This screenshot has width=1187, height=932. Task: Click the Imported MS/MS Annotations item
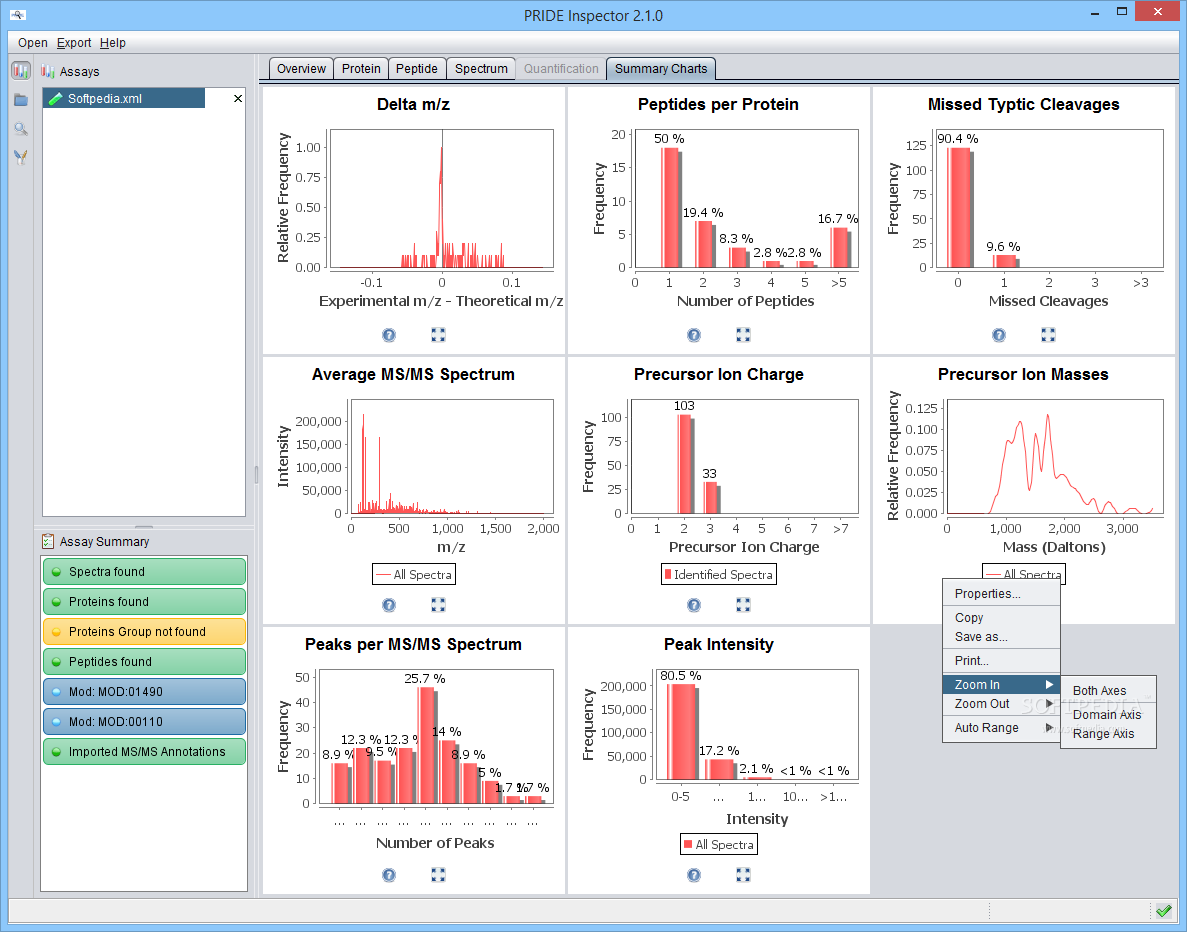click(145, 752)
